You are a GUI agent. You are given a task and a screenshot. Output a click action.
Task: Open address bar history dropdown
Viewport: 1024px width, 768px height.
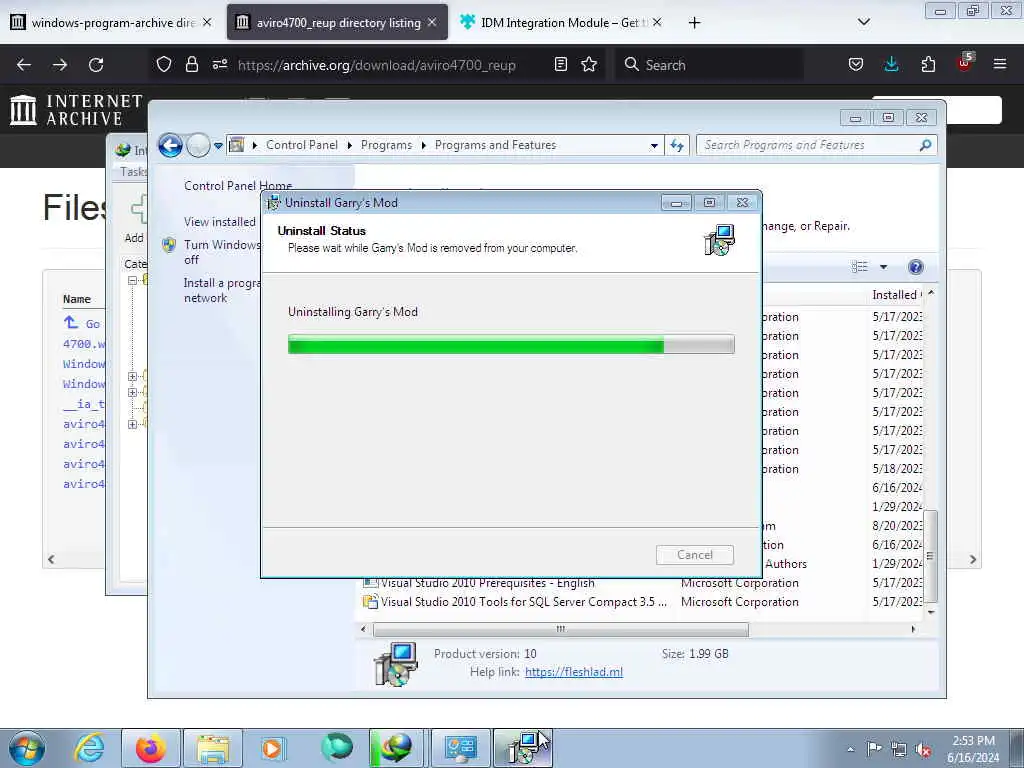pyautogui.click(x=654, y=146)
